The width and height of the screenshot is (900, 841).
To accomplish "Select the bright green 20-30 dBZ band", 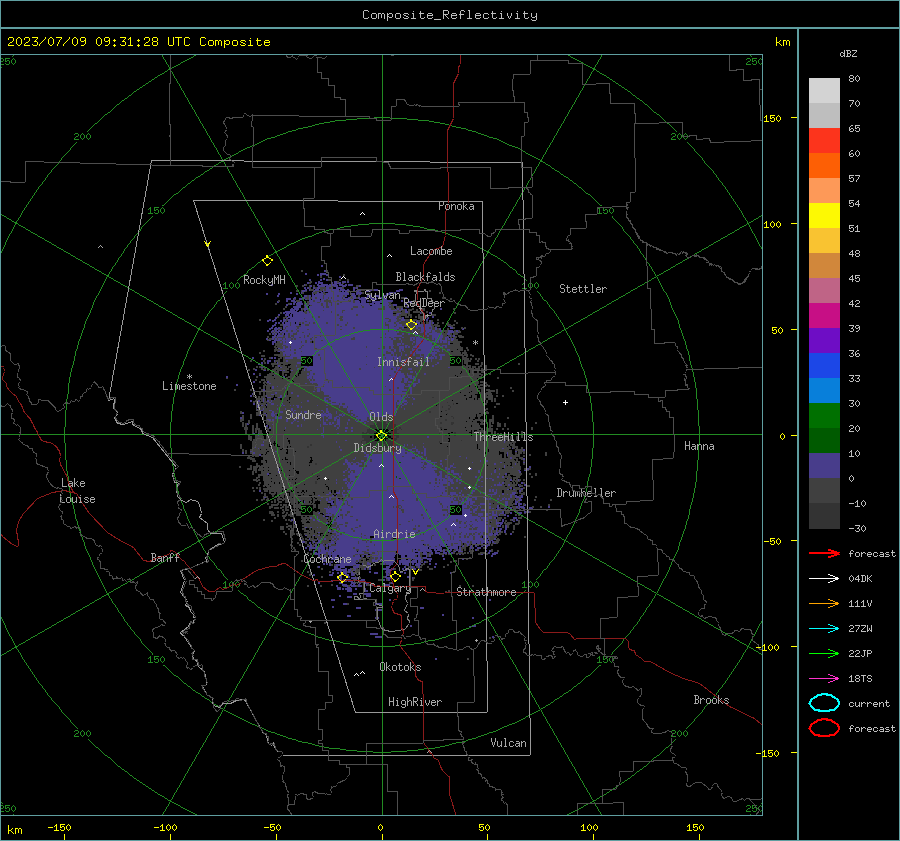I will (824, 416).
